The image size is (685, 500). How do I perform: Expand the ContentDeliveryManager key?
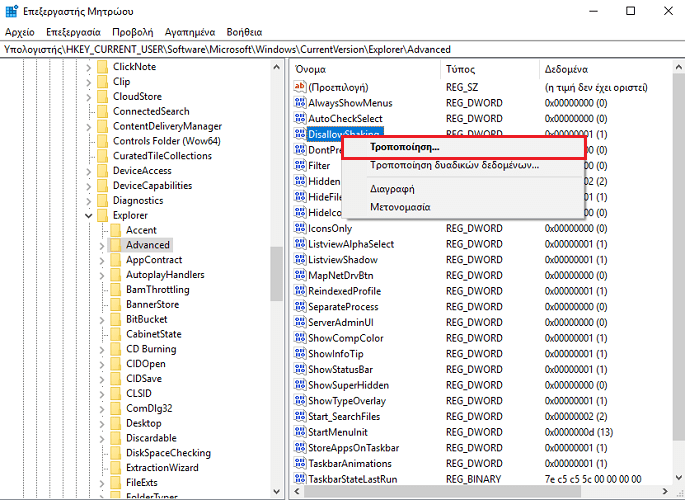89,127
